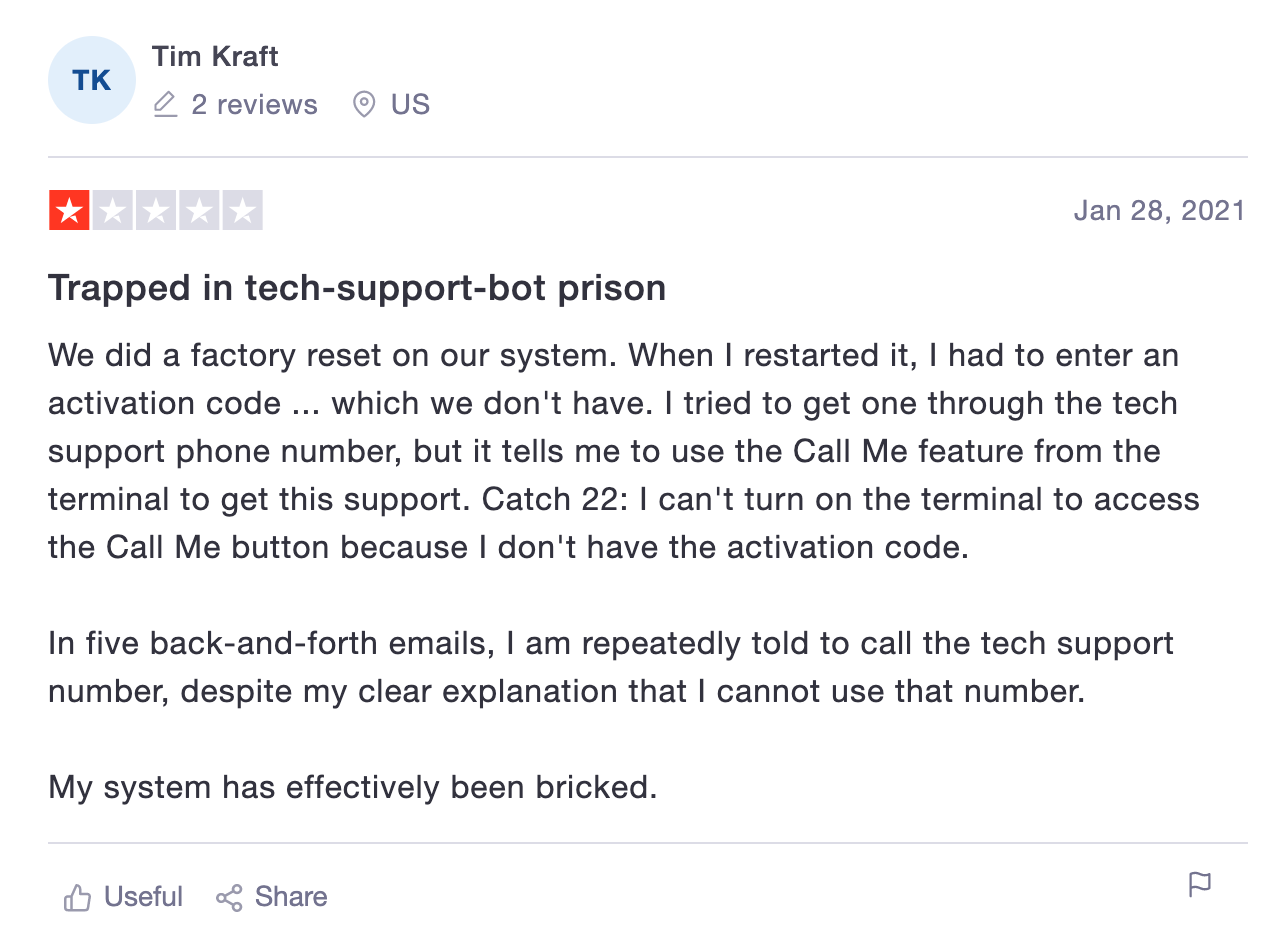Viewport: 1280px width, 948px height.
Task: Click the Share label text
Action: (291, 897)
